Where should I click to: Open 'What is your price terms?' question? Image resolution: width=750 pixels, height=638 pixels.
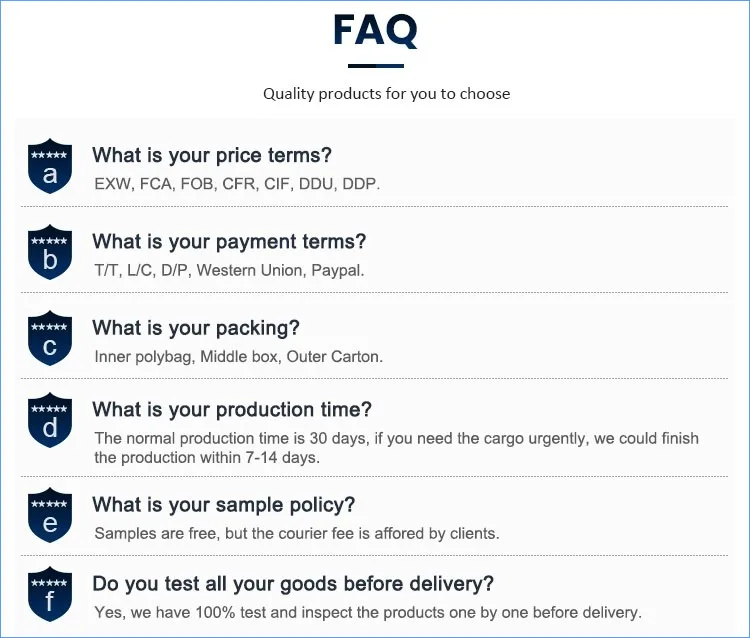click(212, 155)
